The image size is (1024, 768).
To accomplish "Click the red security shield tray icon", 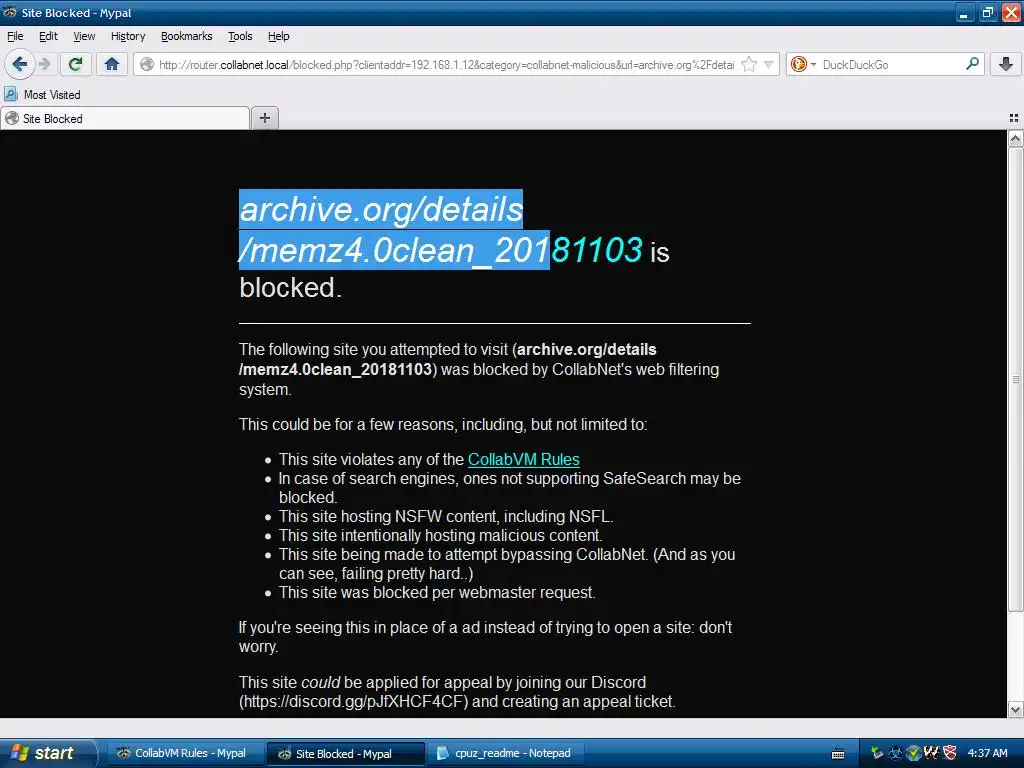I will 950,753.
